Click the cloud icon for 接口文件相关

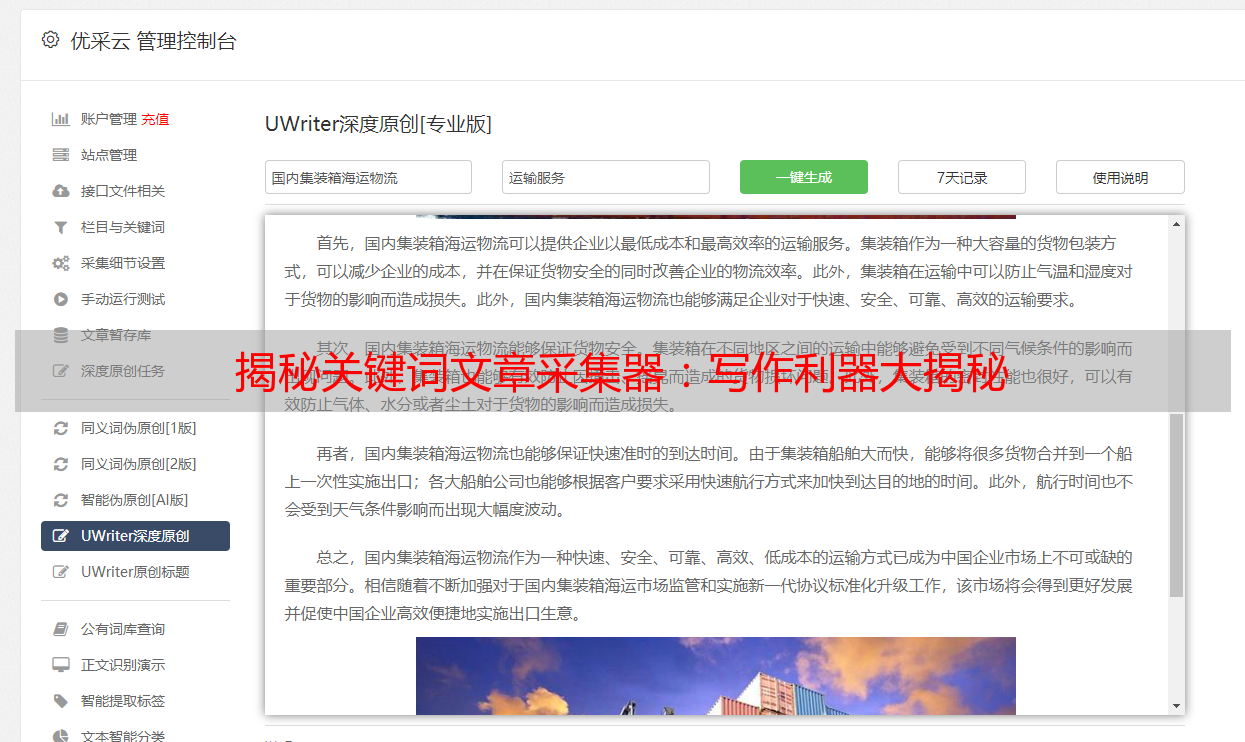(x=61, y=191)
